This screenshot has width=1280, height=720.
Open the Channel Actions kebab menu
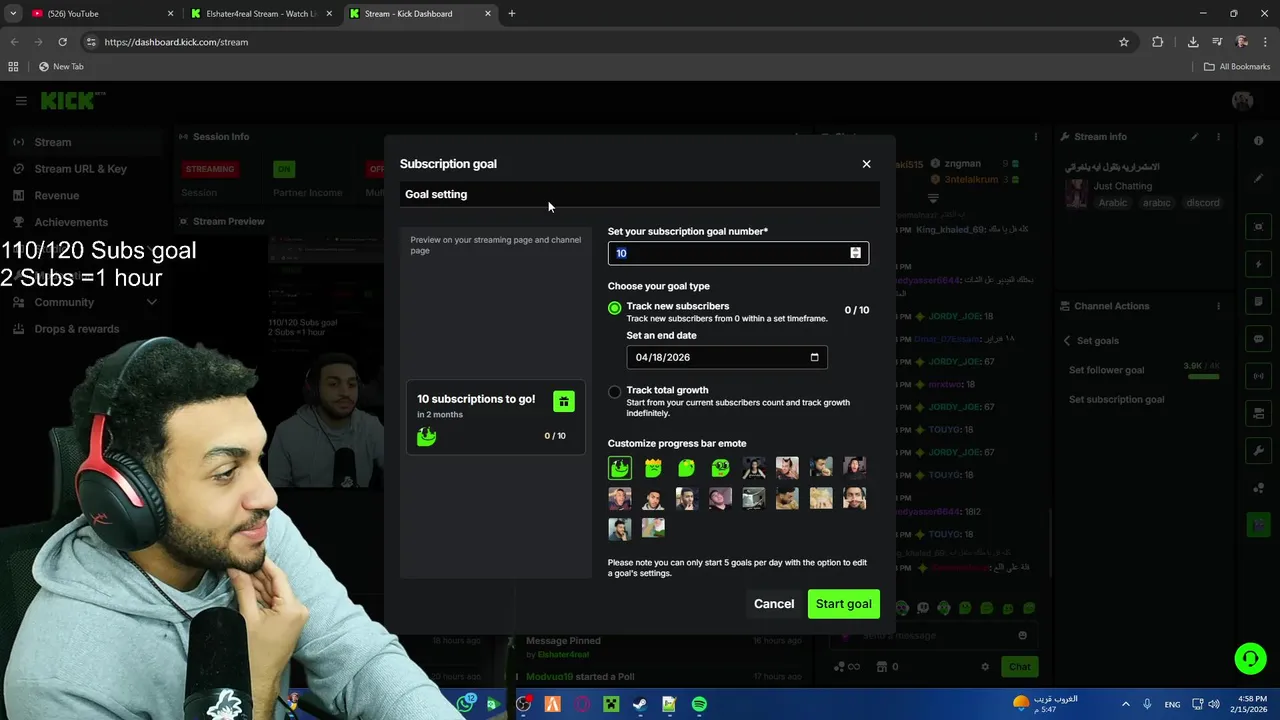(1218, 306)
